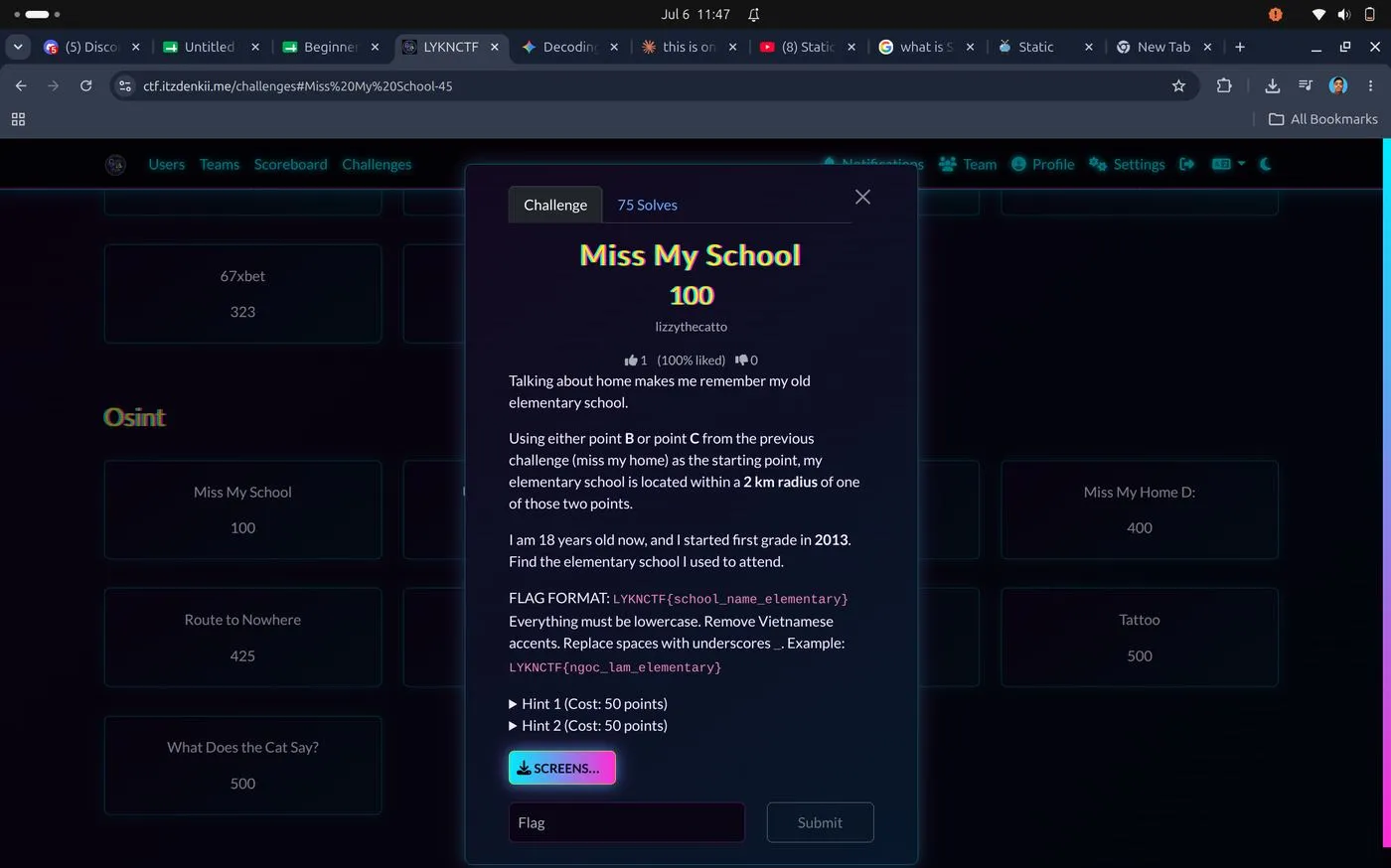The width and height of the screenshot is (1391, 868).
Task: Close the LYKNCTF browser tab
Action: pos(494,47)
